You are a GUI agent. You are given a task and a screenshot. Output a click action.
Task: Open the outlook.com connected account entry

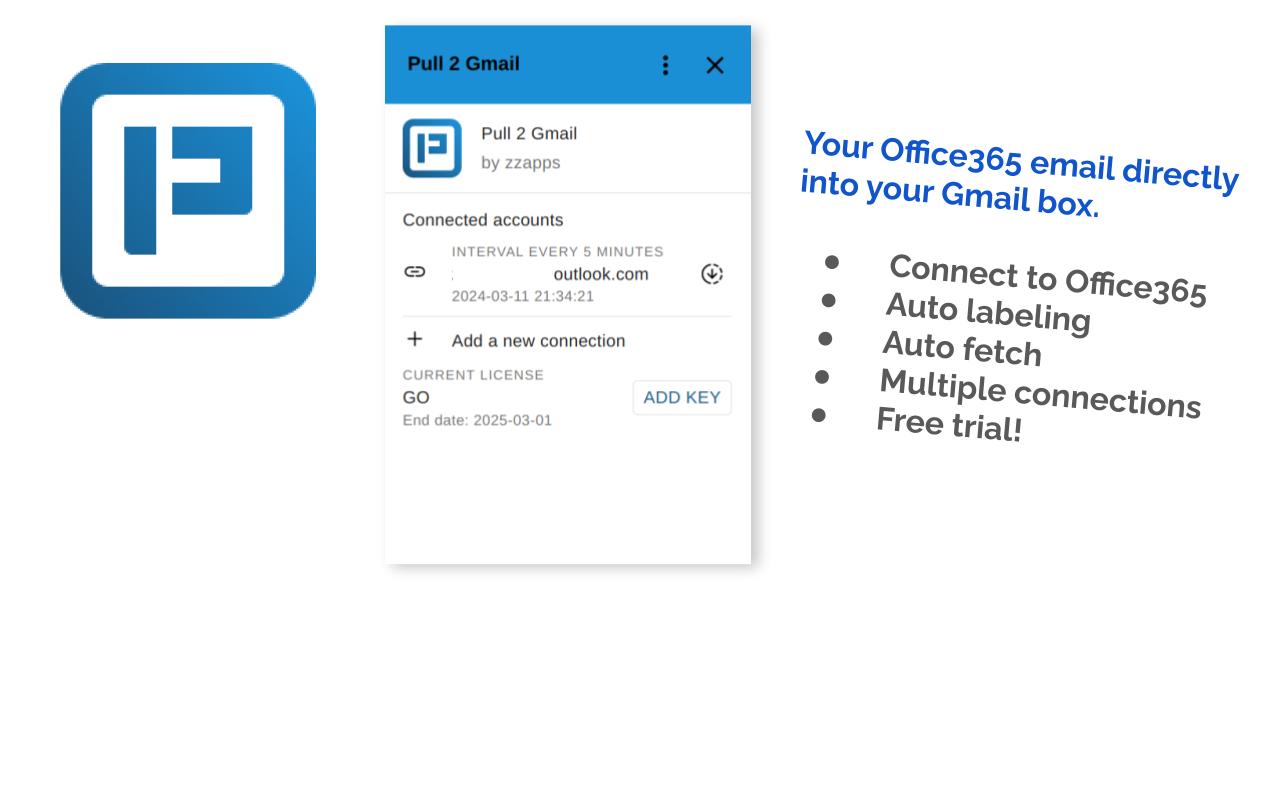pos(567,273)
